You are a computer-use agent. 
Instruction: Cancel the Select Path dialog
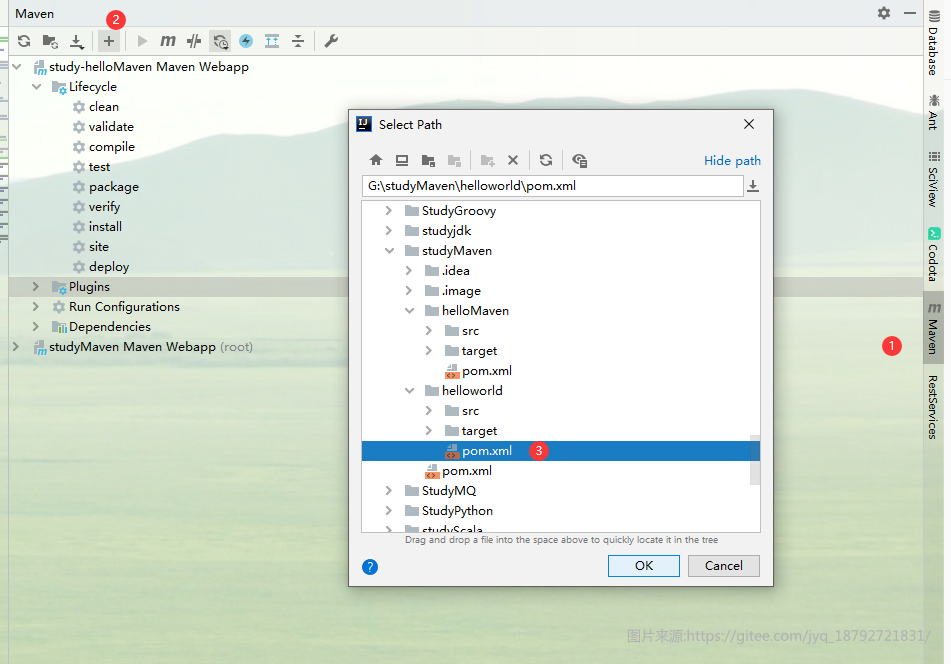pyautogui.click(x=724, y=566)
